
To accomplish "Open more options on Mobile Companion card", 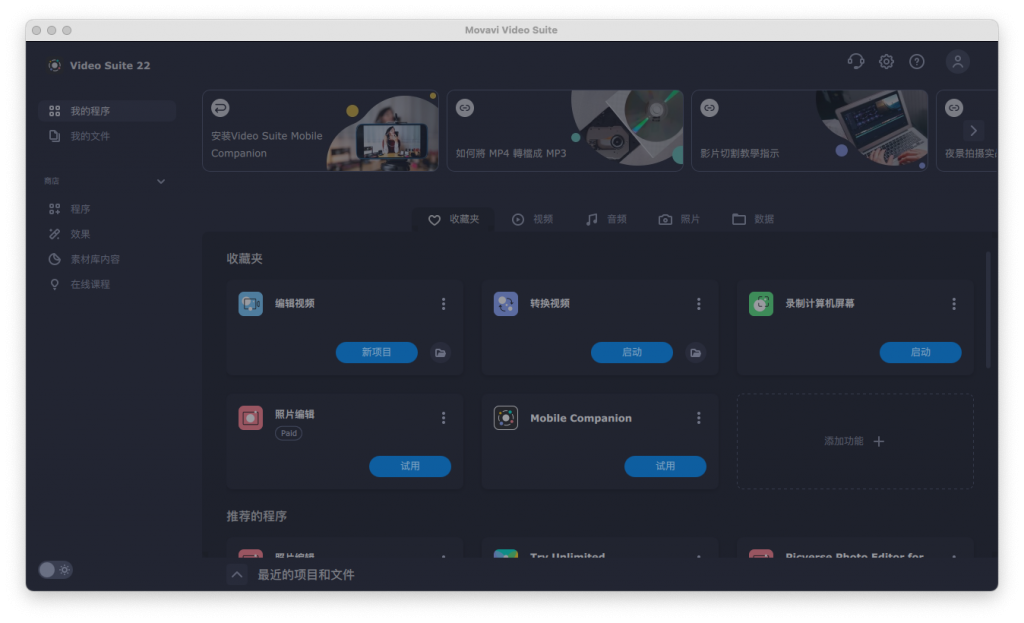I will tap(699, 418).
